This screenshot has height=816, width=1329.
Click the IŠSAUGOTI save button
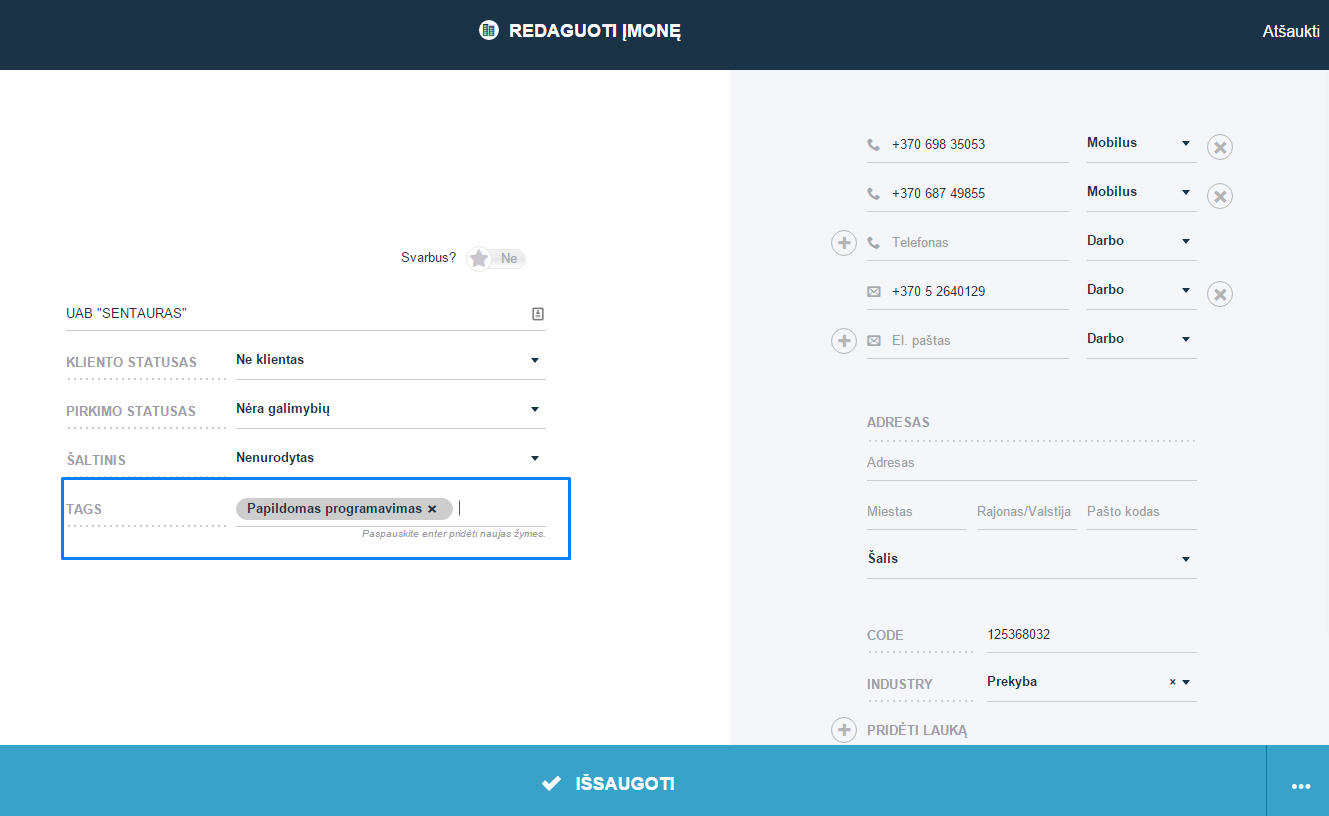click(x=608, y=784)
